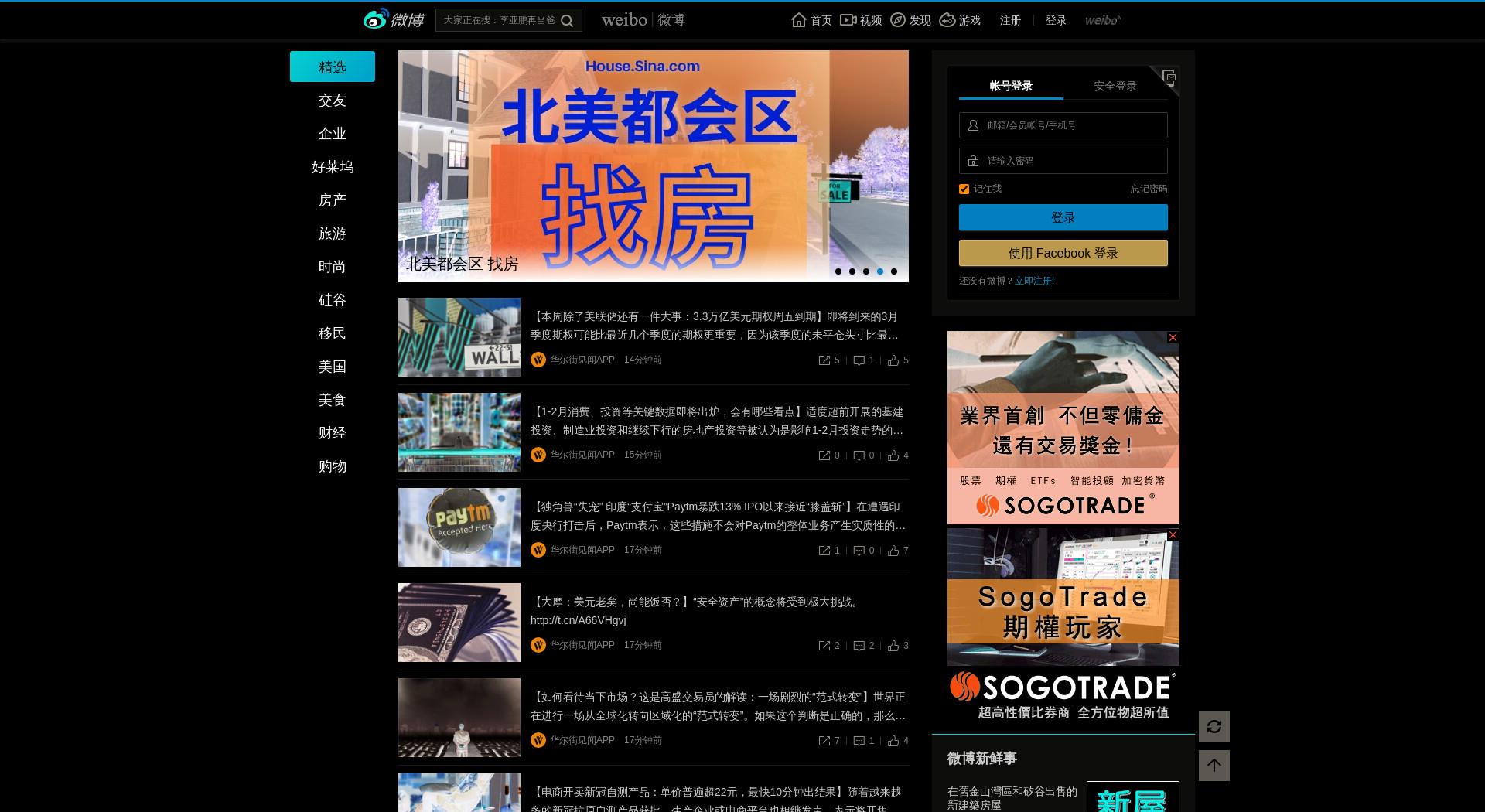Click the search magnifier icon
Image resolution: width=1485 pixels, height=812 pixels.
point(567,21)
